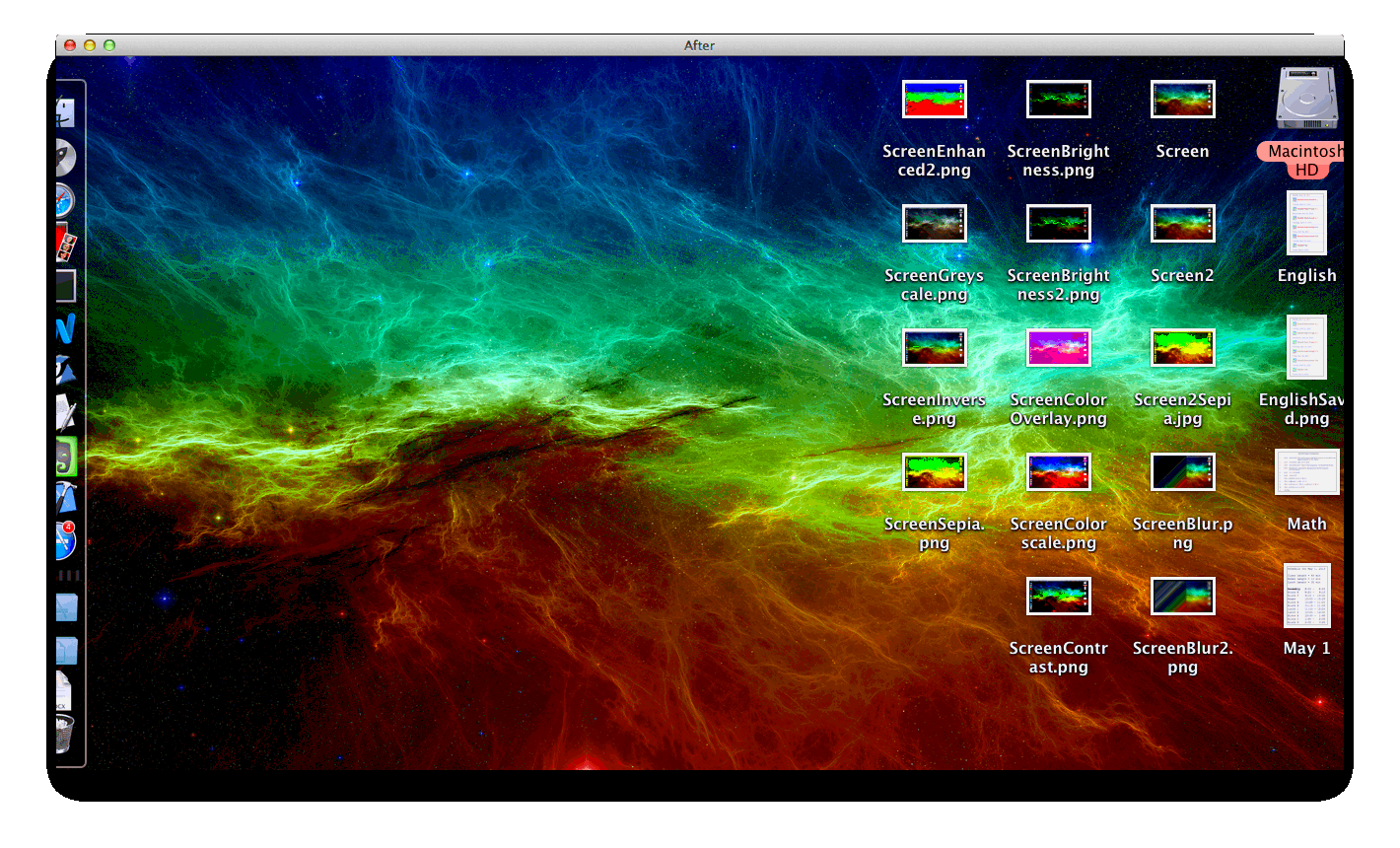Open App Store with badge 4
Viewport: 1400px width, 848px height.
tap(66, 540)
